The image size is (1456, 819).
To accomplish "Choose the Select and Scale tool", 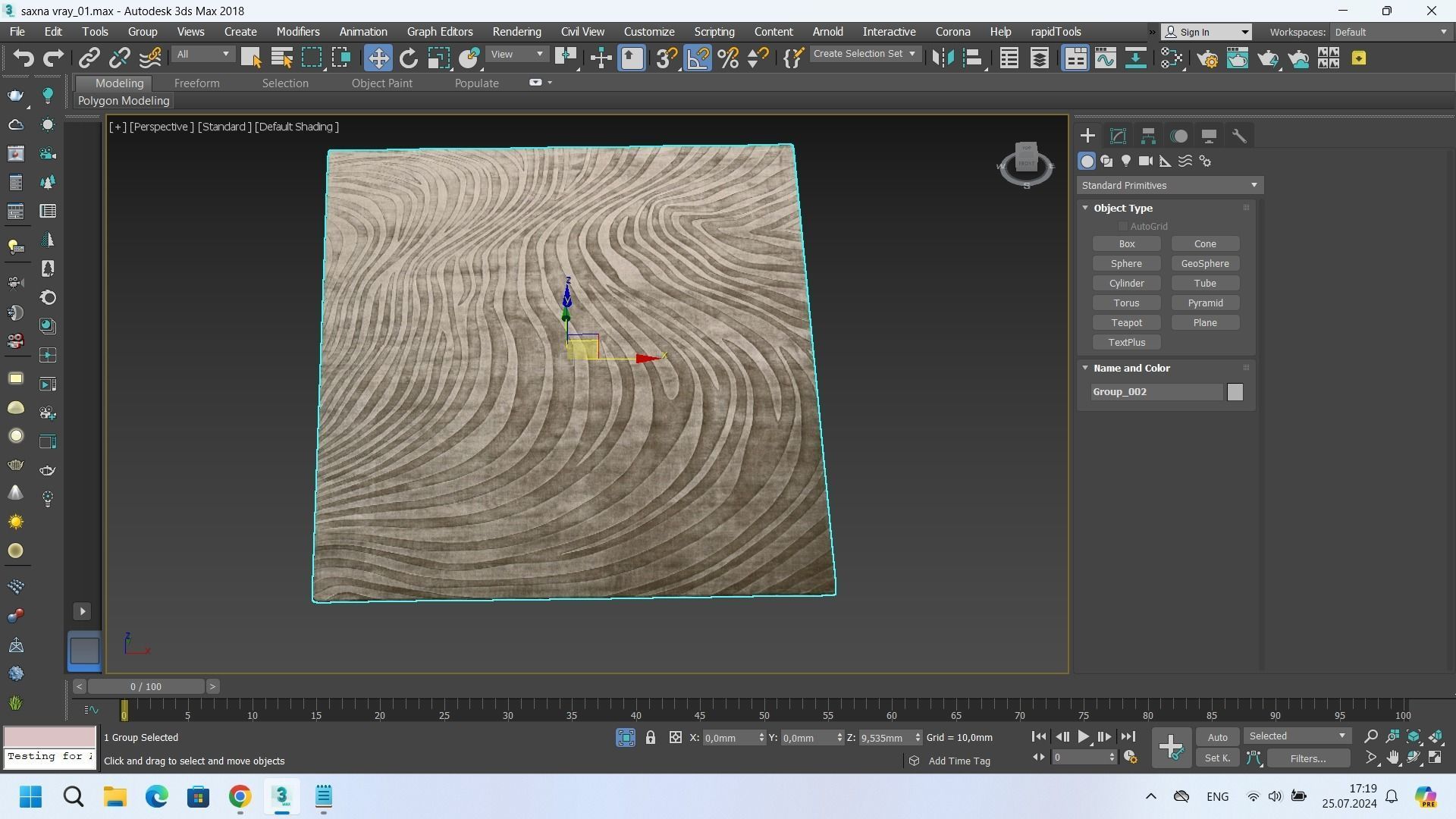I will click(x=438, y=58).
